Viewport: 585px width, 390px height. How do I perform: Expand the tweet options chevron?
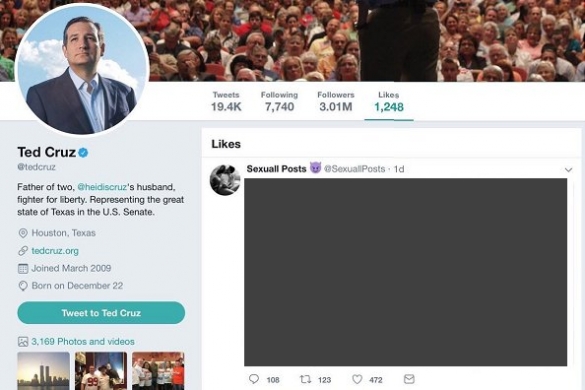(x=568, y=170)
